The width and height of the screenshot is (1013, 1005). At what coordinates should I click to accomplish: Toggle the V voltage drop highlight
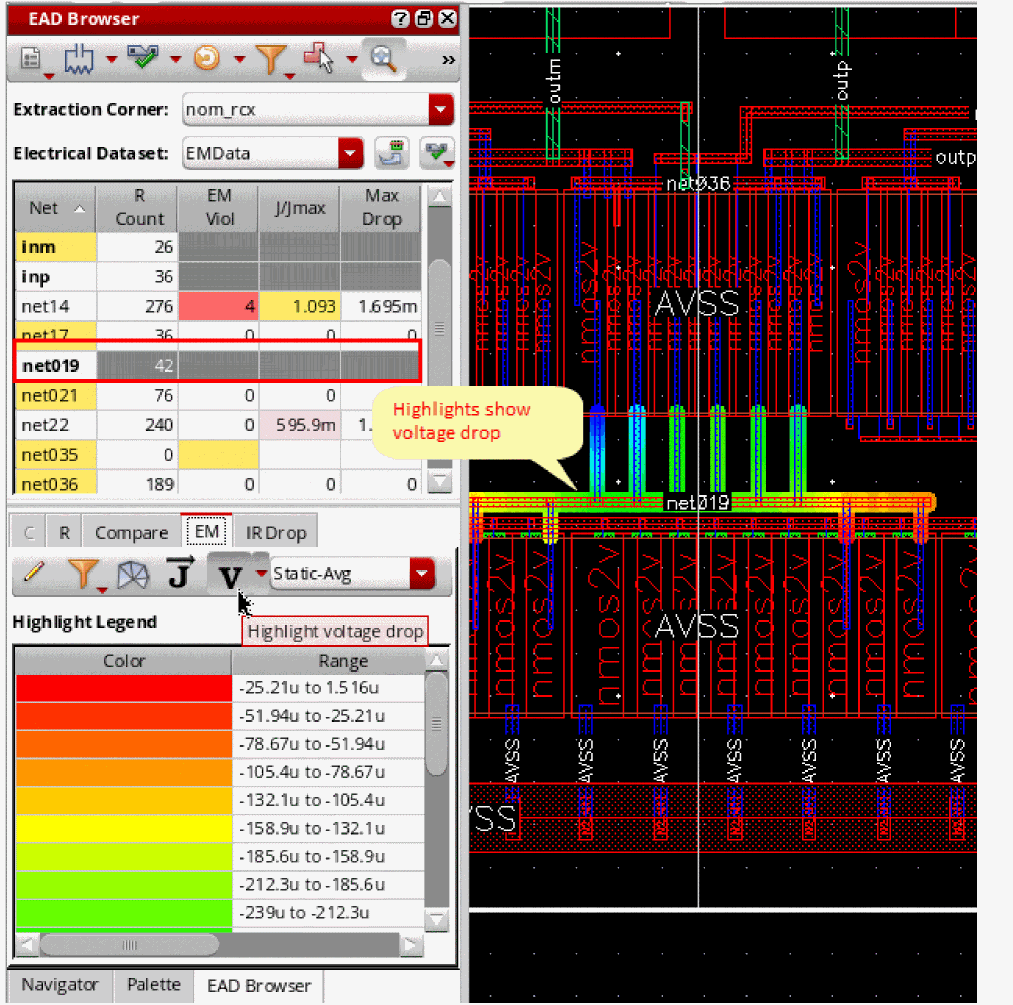point(230,575)
